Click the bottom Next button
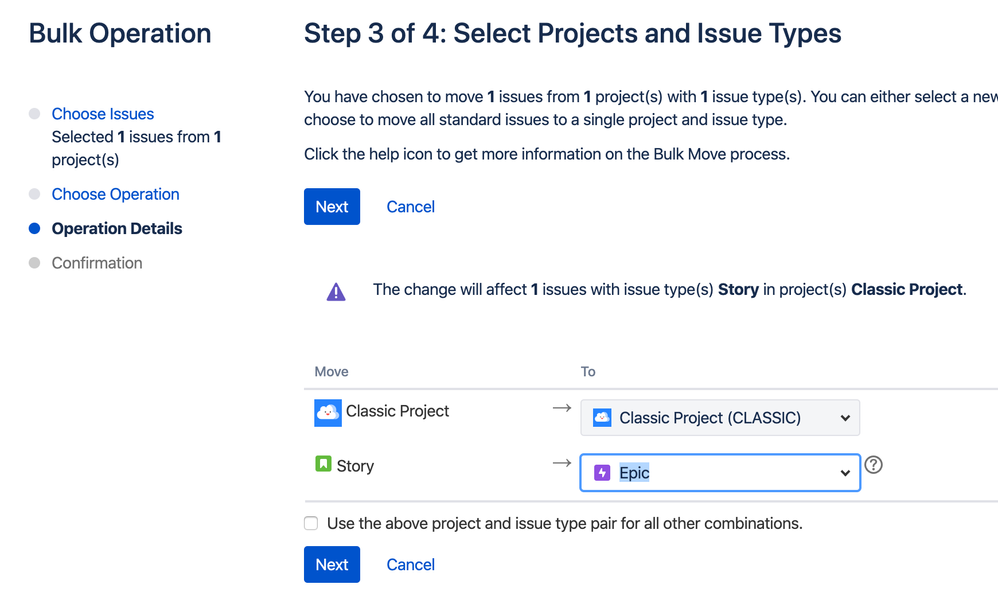This screenshot has width=998, height=607. (332, 564)
